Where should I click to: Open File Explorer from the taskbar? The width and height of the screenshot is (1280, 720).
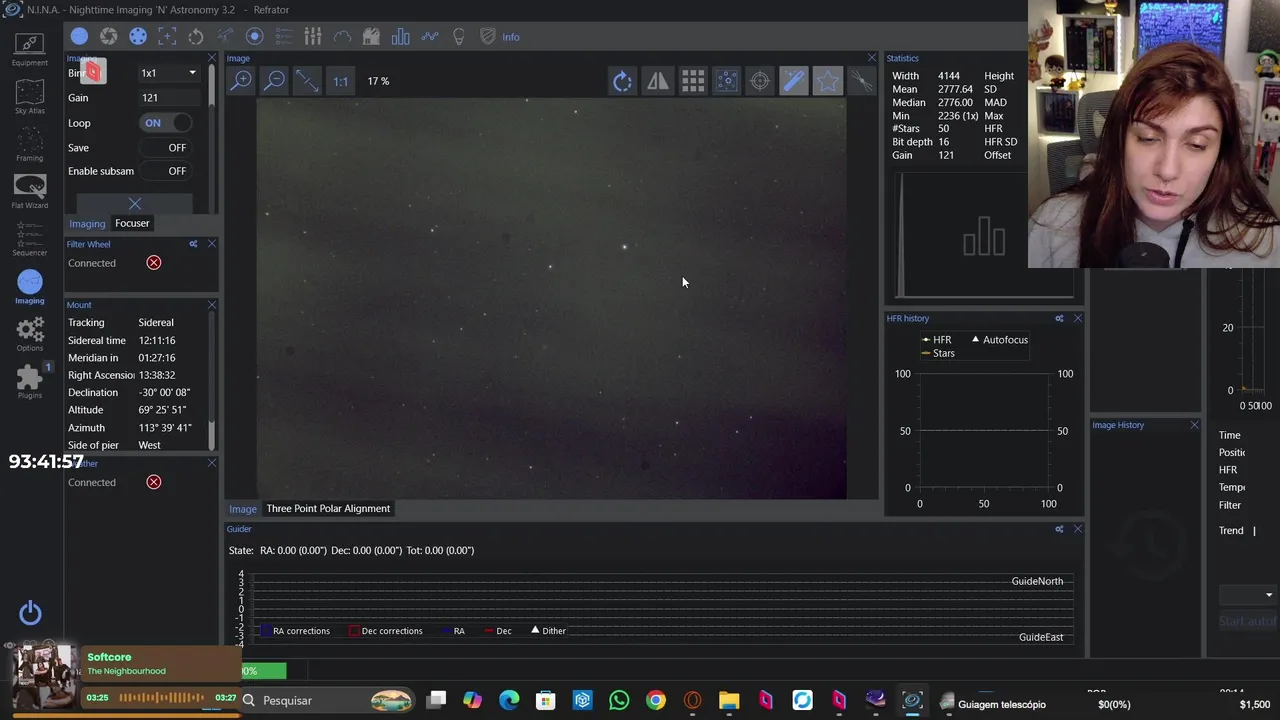728,701
